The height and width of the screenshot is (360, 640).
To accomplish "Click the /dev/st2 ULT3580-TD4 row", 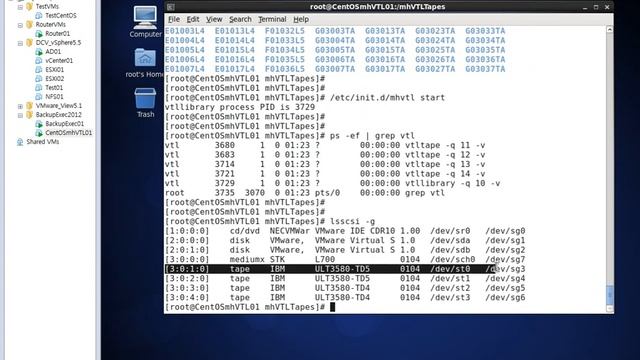I will (345, 288).
